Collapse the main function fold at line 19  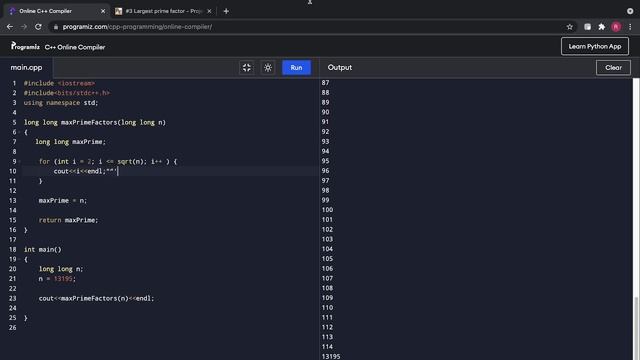[x=19, y=260]
